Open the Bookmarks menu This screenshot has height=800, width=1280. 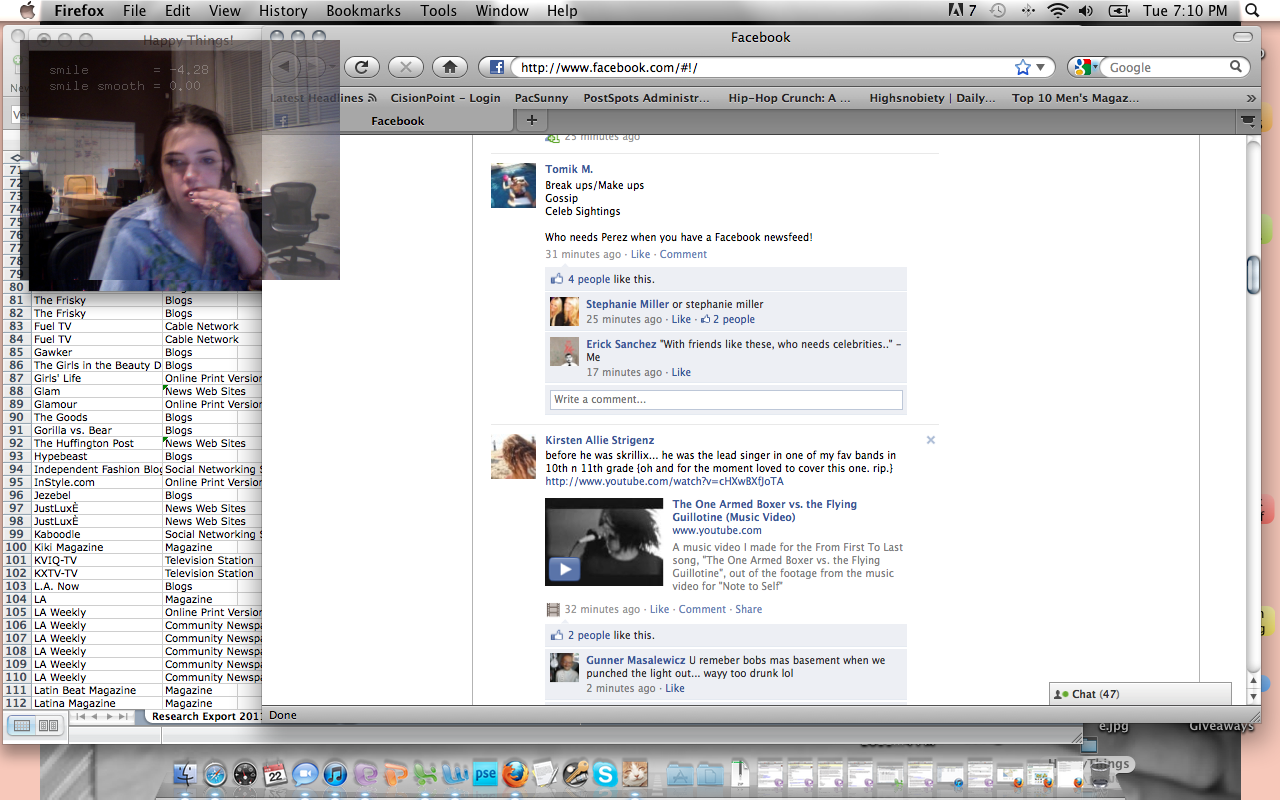363,11
